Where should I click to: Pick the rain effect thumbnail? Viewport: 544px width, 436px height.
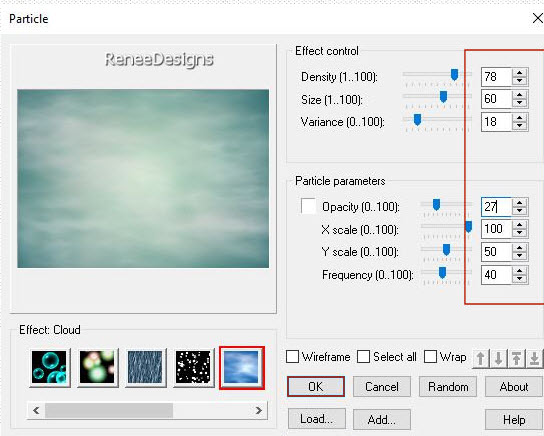click(145, 367)
